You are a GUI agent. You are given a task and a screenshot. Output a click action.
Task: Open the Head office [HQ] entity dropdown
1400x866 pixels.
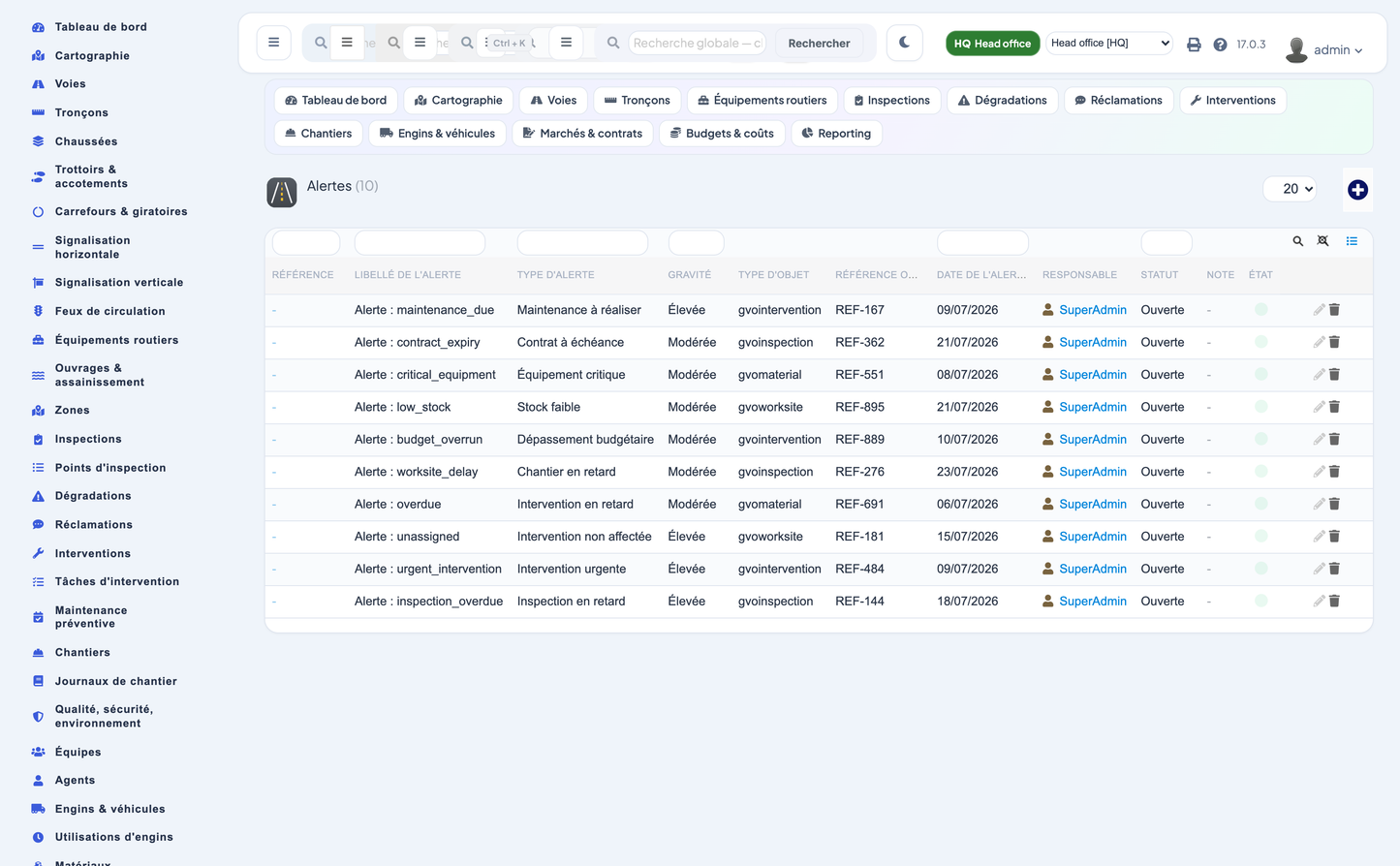(x=1109, y=43)
